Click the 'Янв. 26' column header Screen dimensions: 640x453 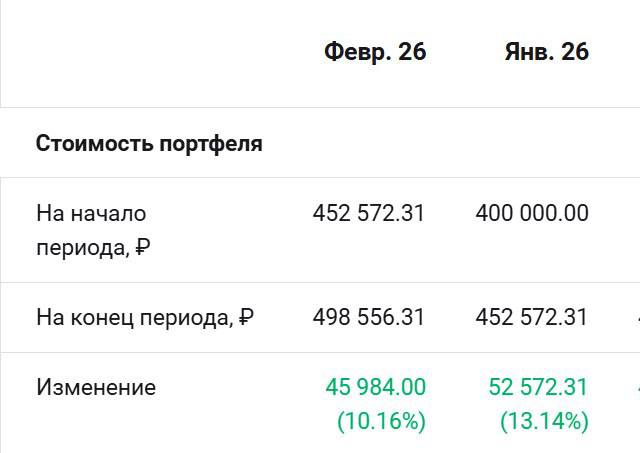546,52
